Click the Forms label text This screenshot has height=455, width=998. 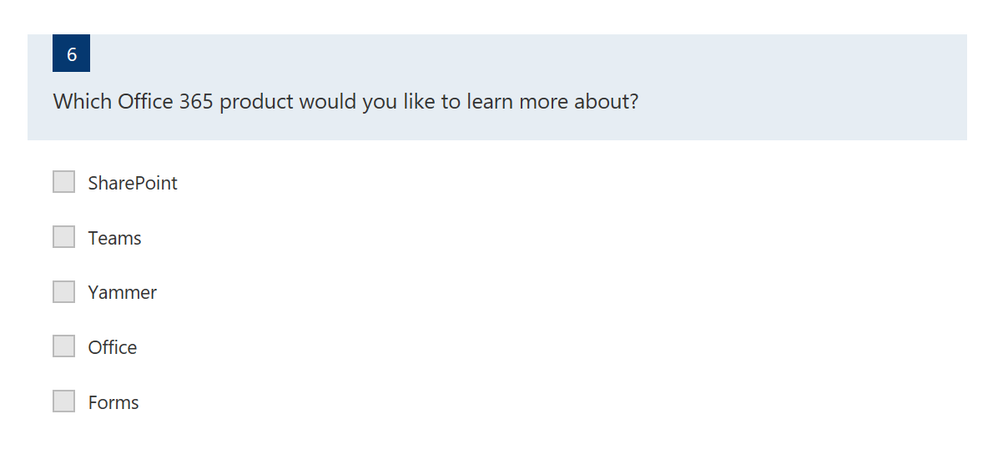pyautogui.click(x=113, y=402)
